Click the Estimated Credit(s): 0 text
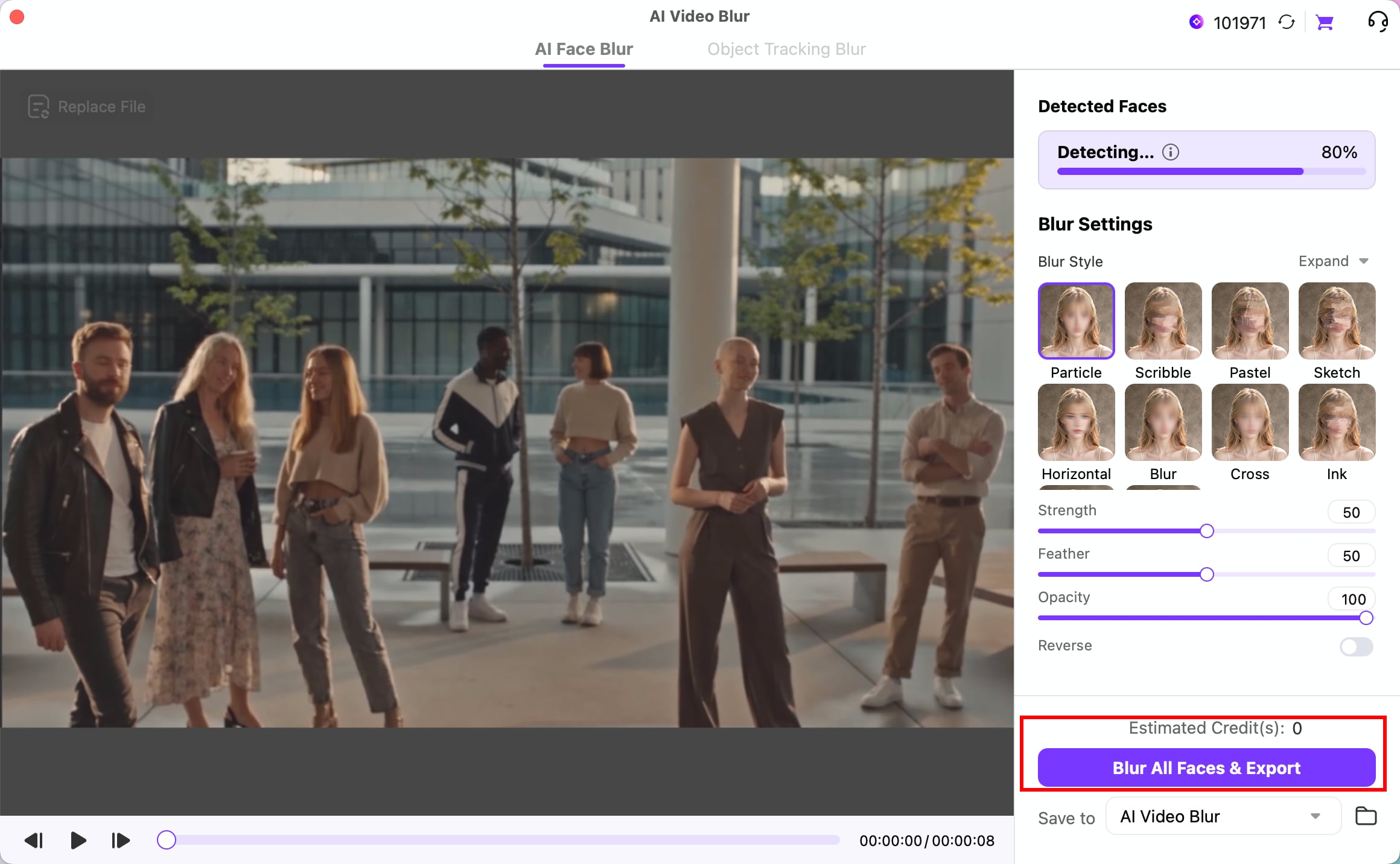1400x864 pixels. [1215, 728]
